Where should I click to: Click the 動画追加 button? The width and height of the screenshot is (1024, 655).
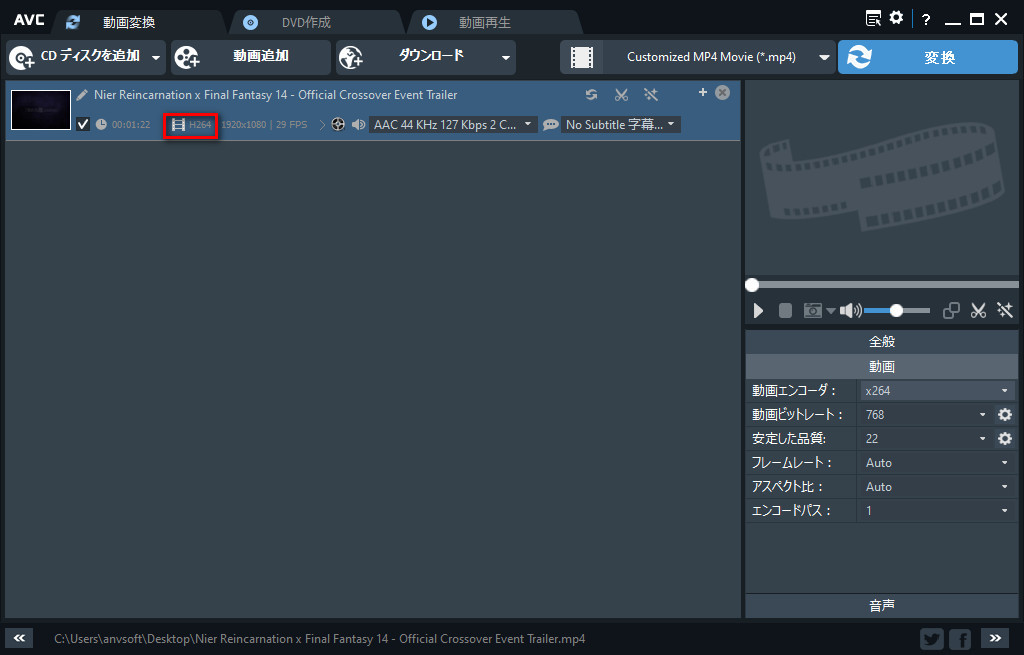pyautogui.click(x=251, y=57)
